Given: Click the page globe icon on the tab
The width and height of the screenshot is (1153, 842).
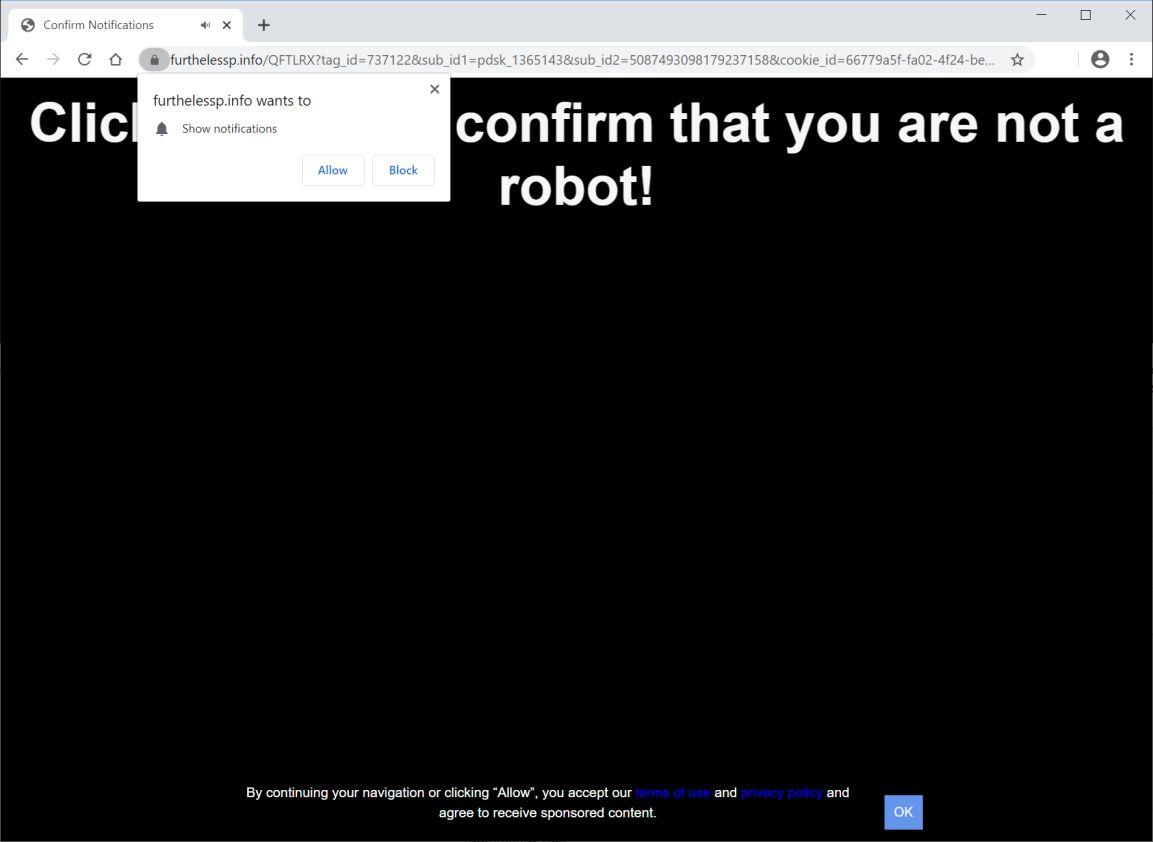Looking at the screenshot, I should 27,24.
